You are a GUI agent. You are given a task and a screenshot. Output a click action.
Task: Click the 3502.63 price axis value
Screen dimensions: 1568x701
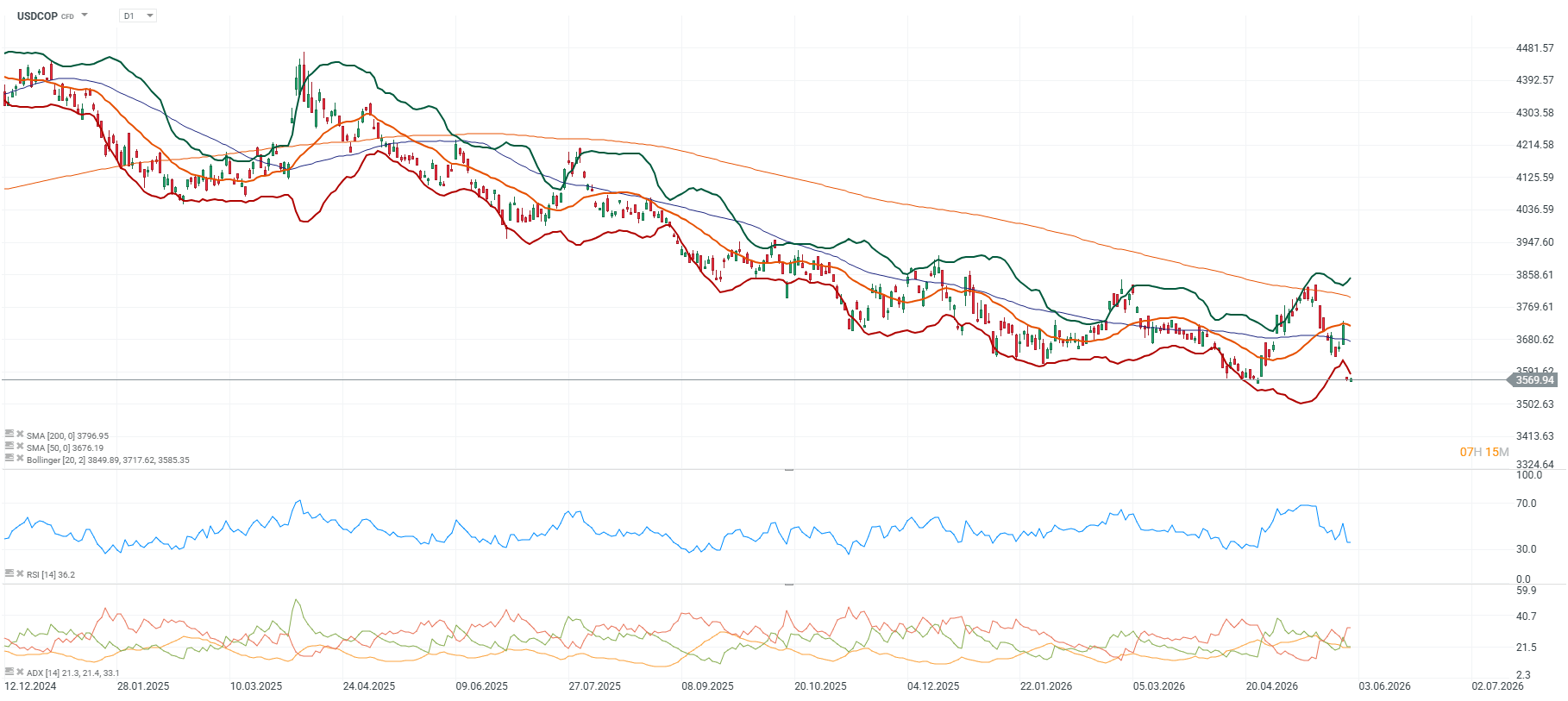(1535, 404)
